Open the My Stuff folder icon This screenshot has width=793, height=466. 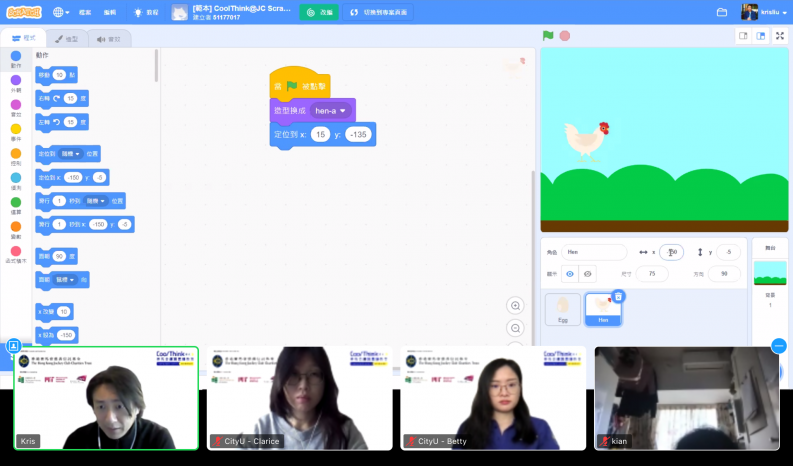click(x=722, y=12)
